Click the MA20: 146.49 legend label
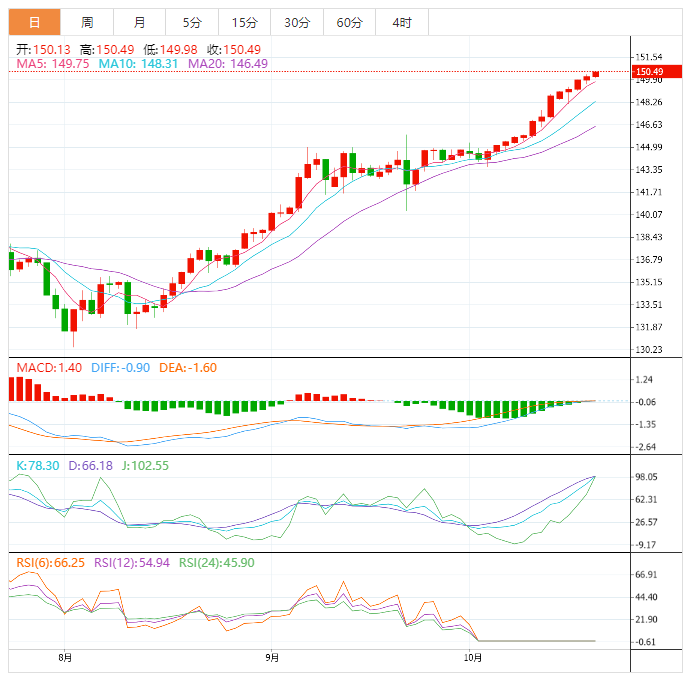 point(228,64)
